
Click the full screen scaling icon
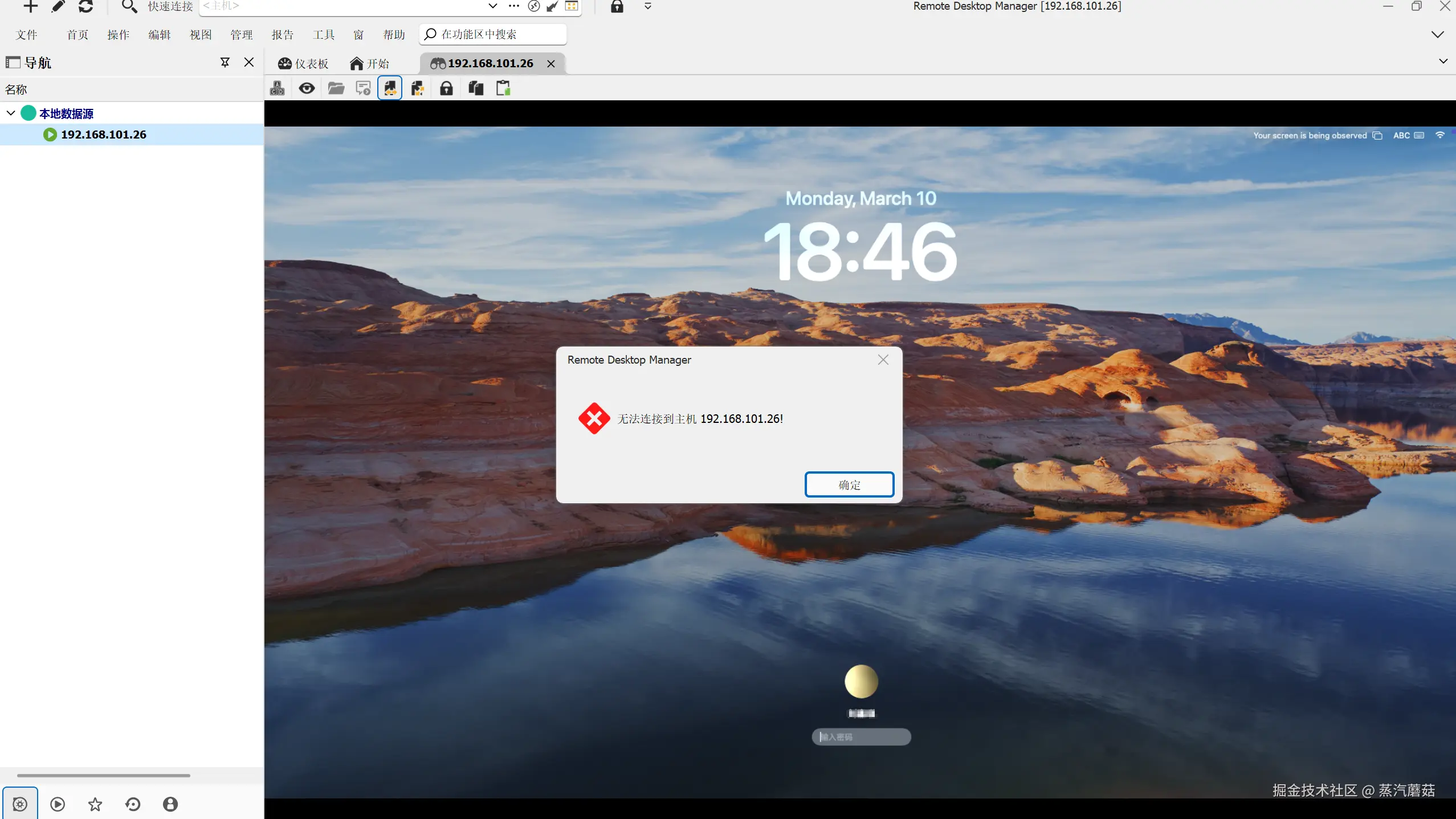point(418,88)
